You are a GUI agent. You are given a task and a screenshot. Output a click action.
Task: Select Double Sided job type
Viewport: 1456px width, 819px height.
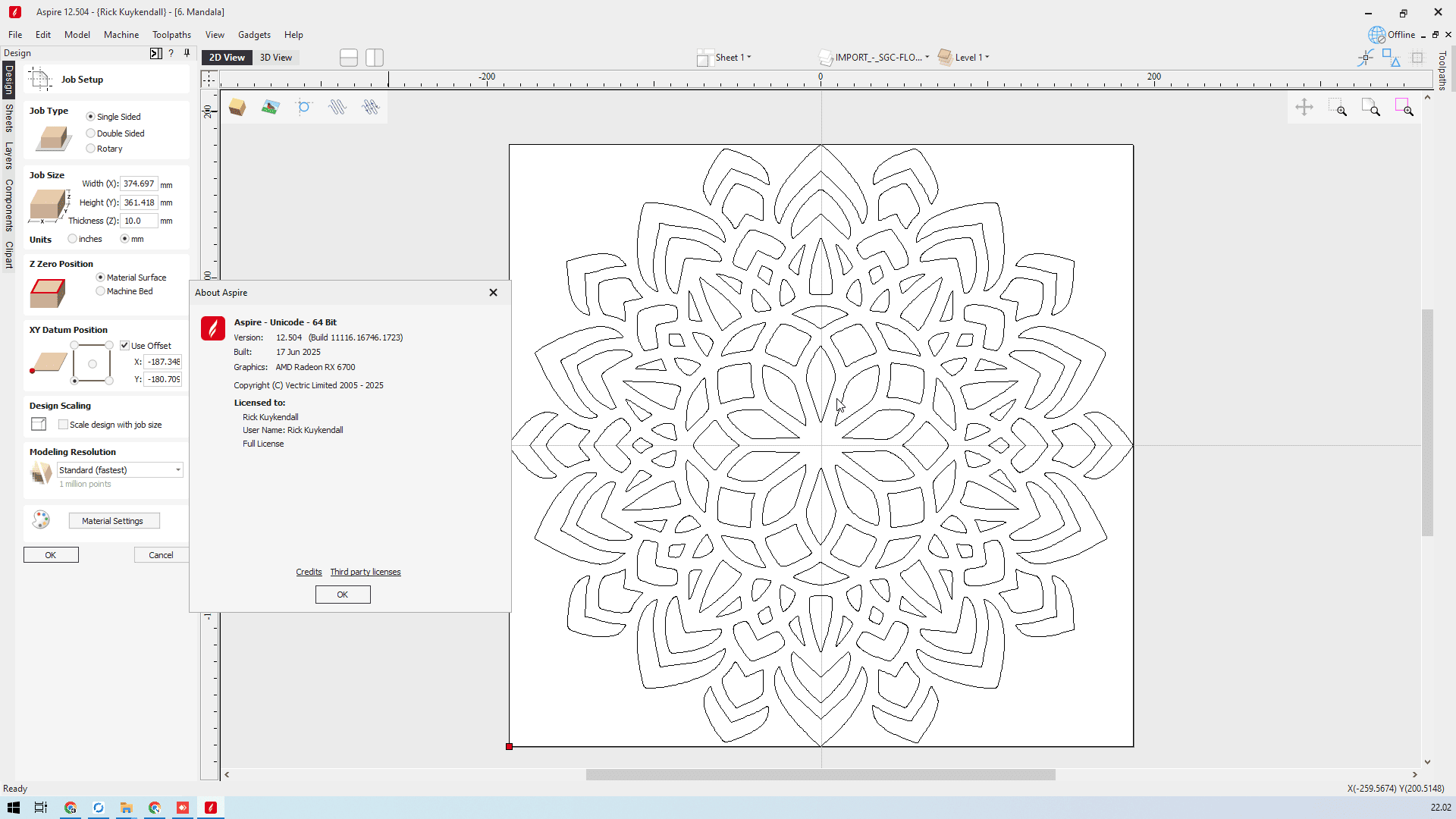click(x=91, y=133)
